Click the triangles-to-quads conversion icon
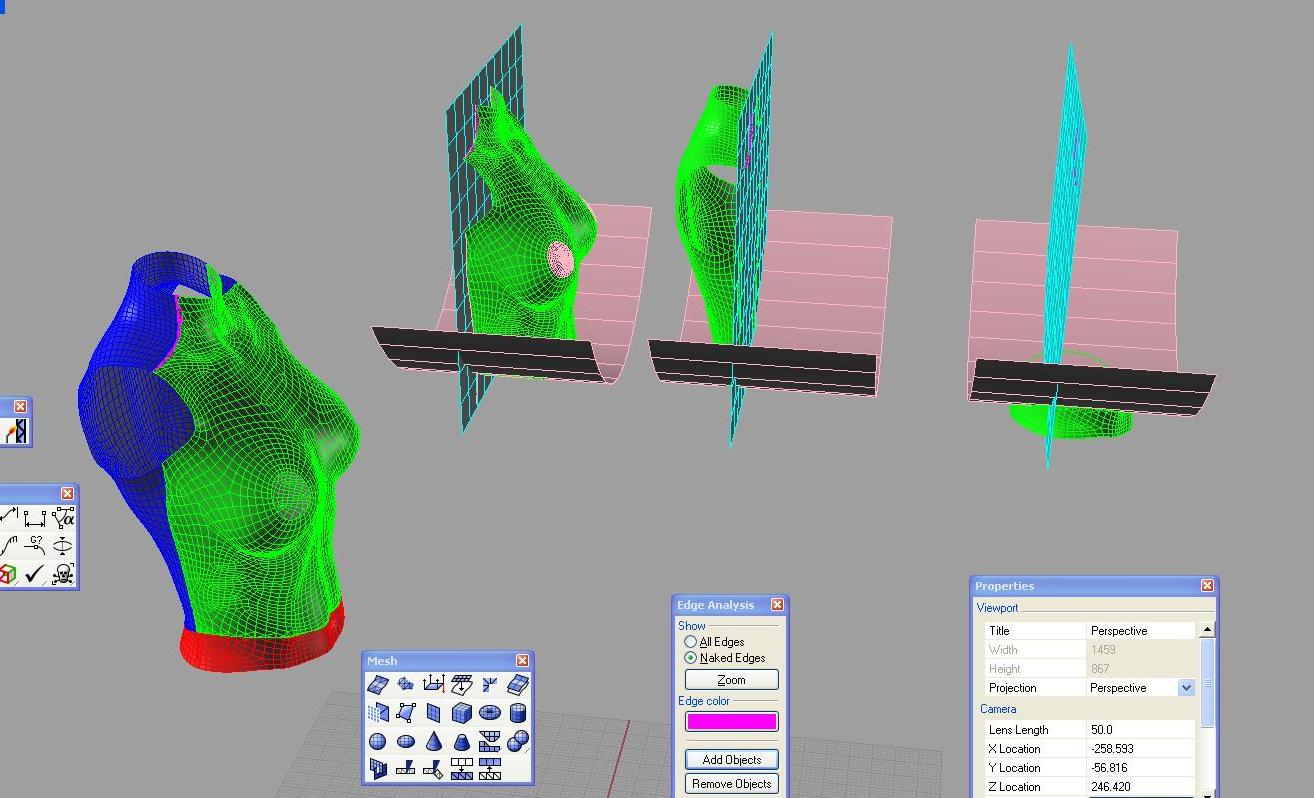 click(x=490, y=769)
